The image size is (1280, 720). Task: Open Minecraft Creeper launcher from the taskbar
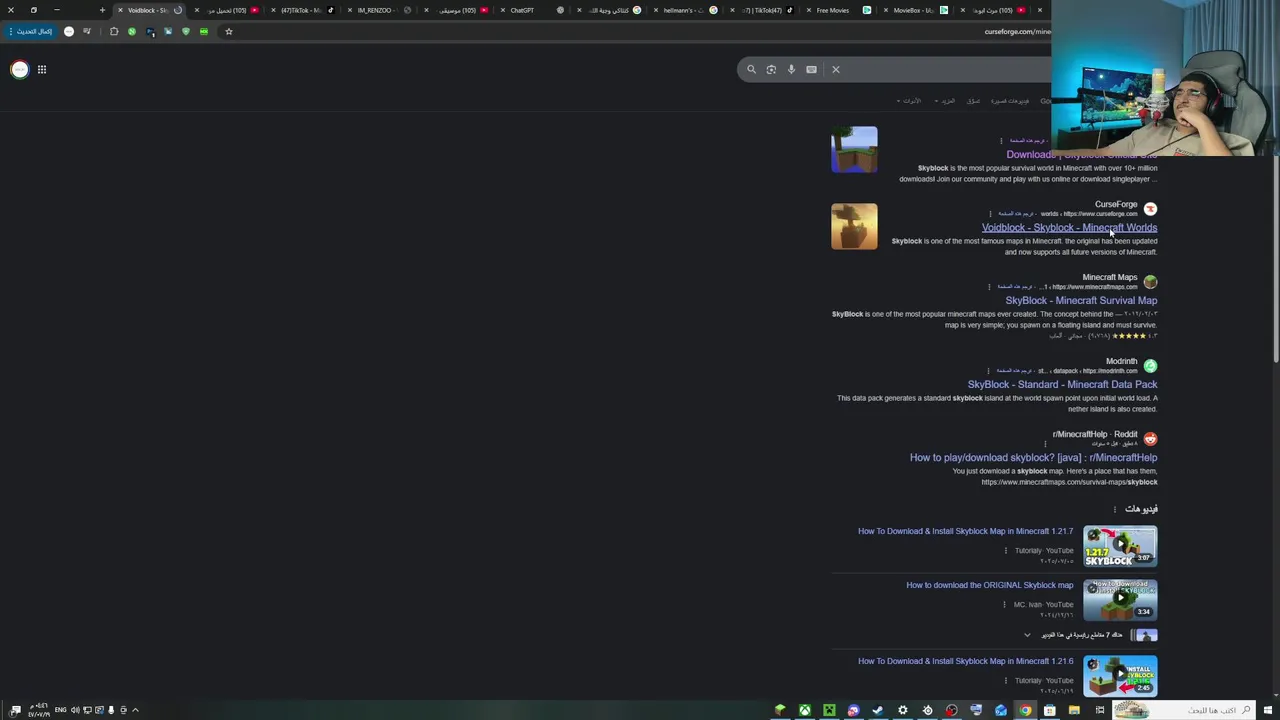tap(829, 710)
